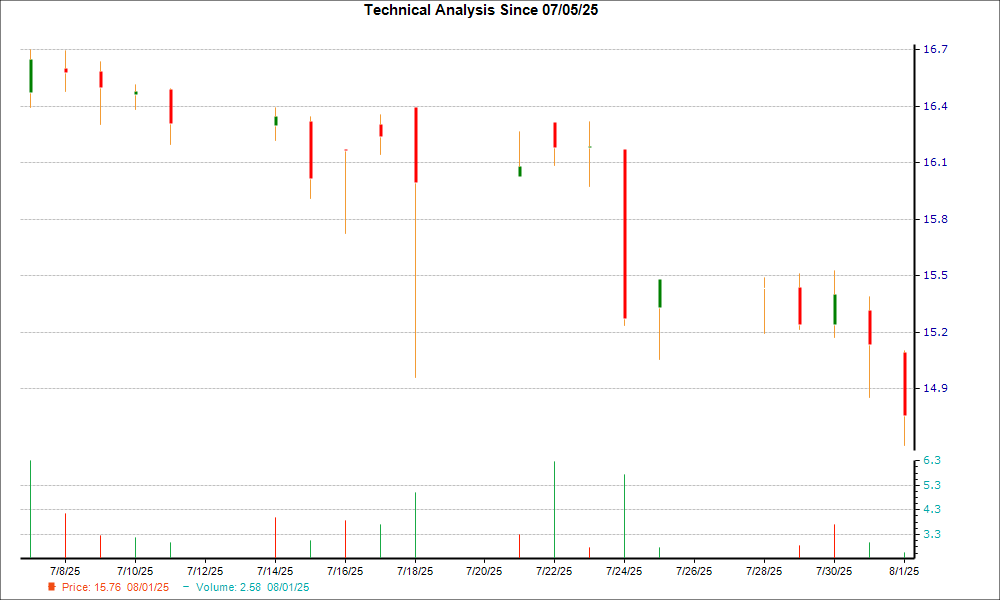Select the red candlestick on 7/22/25
This screenshot has height=600, width=1000.
[555, 135]
